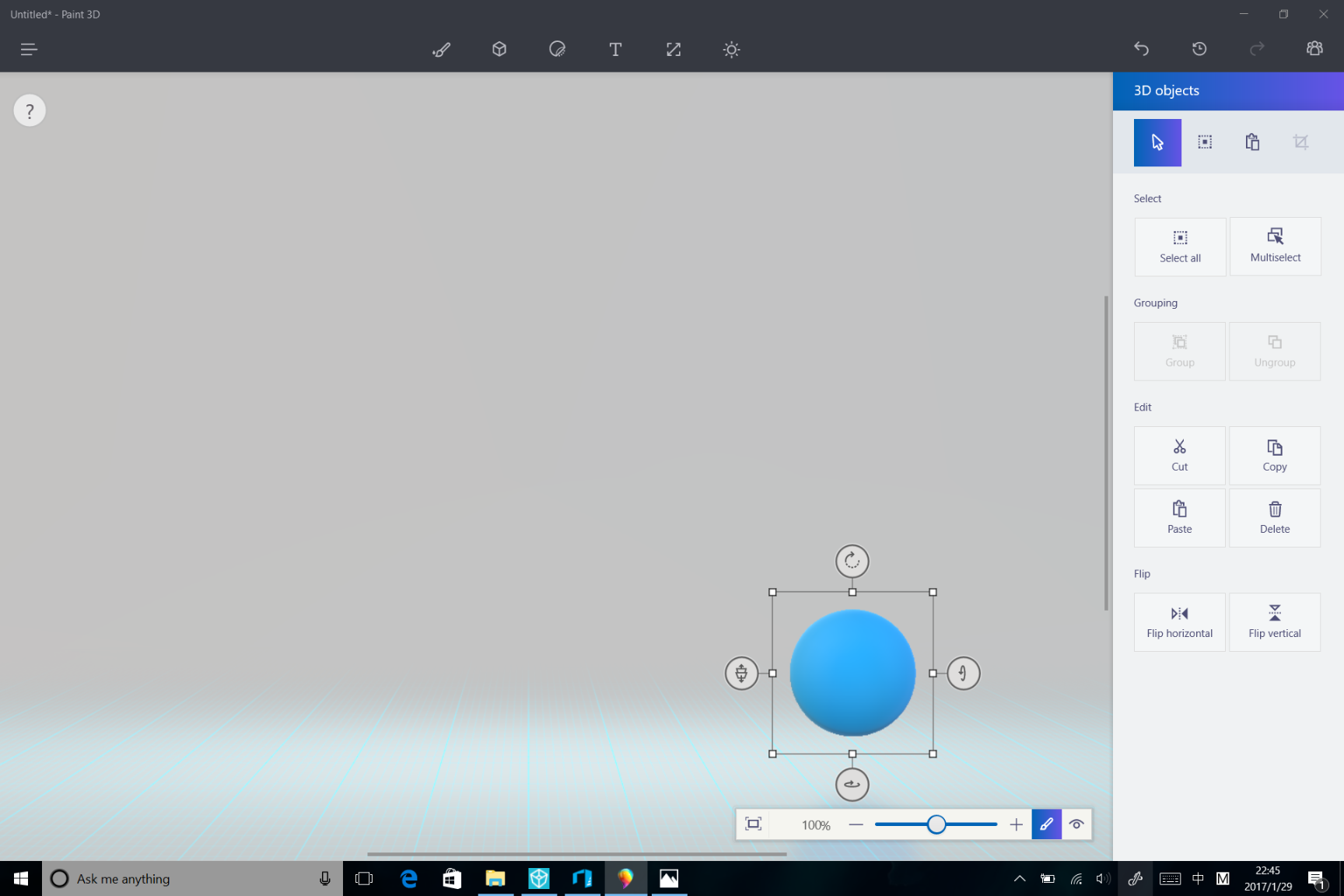This screenshot has width=1344, height=896.
Task: Open the touch keyboard icon
Action: click(1170, 879)
